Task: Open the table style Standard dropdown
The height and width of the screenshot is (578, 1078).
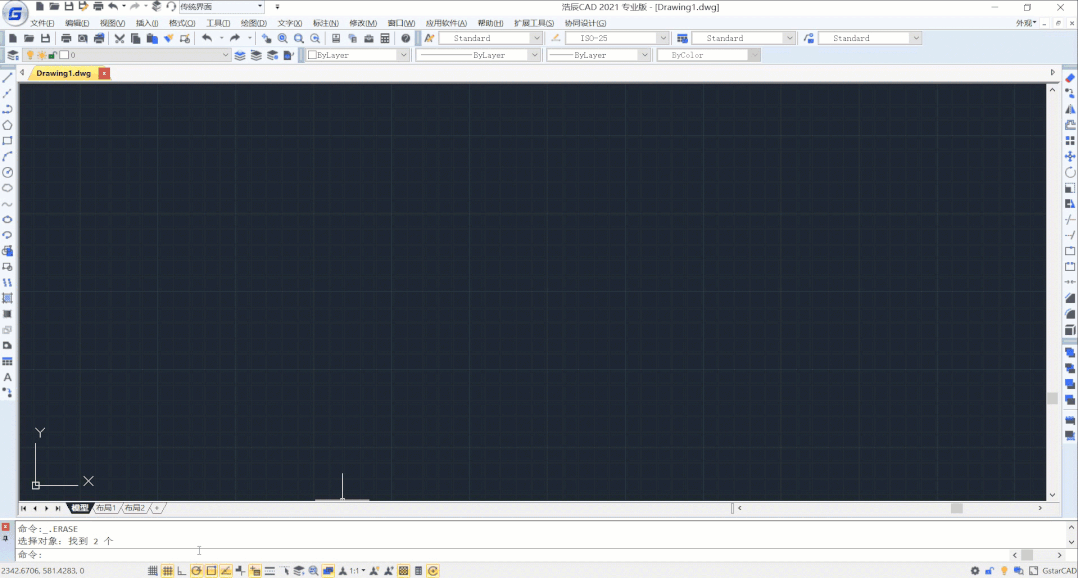Action: (x=789, y=38)
